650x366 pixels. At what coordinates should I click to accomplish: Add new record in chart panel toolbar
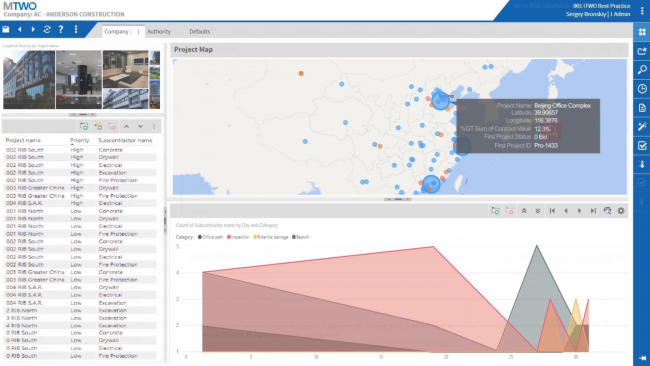coord(495,211)
